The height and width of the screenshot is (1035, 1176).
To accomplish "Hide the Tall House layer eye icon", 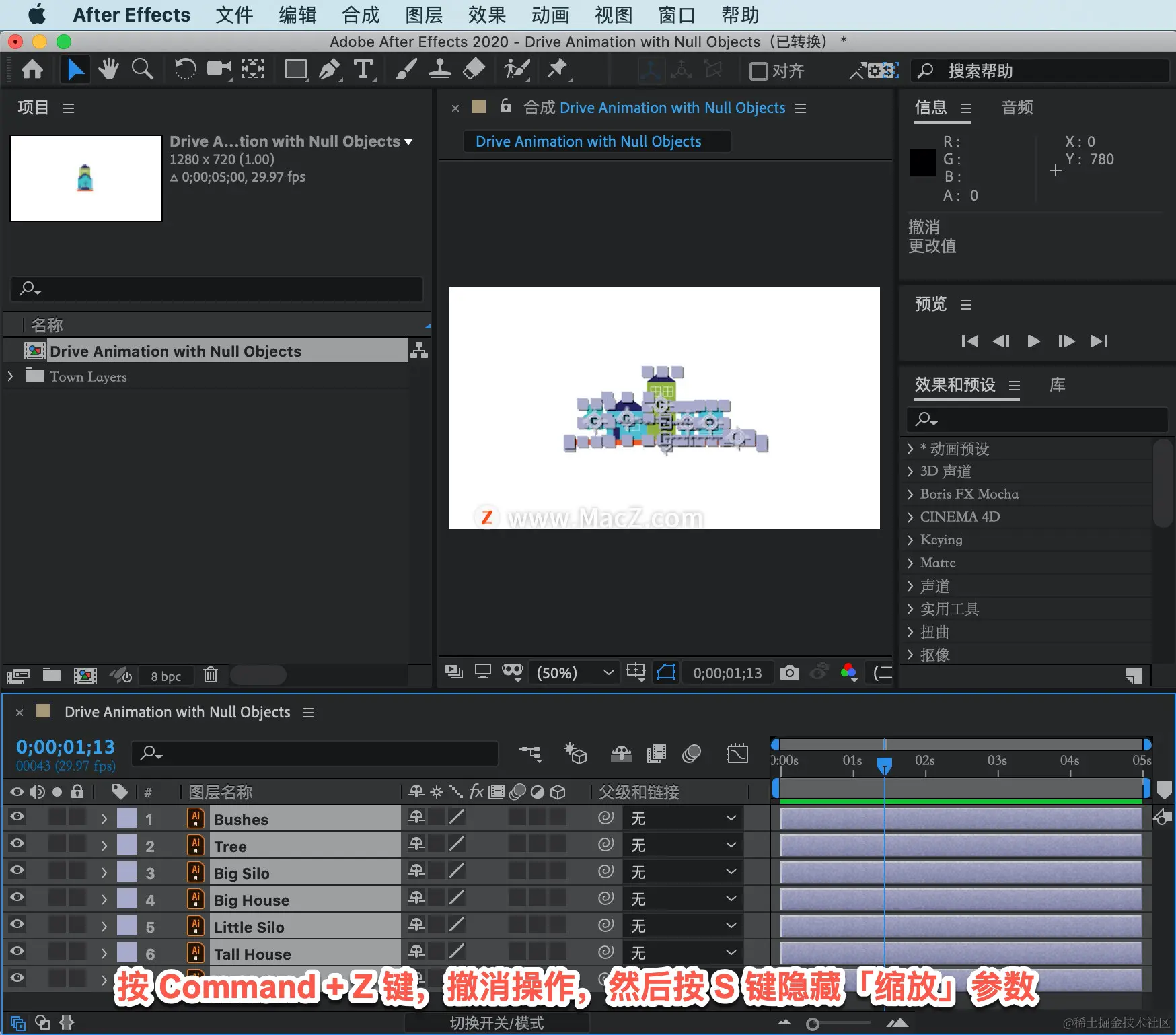I will point(17,952).
